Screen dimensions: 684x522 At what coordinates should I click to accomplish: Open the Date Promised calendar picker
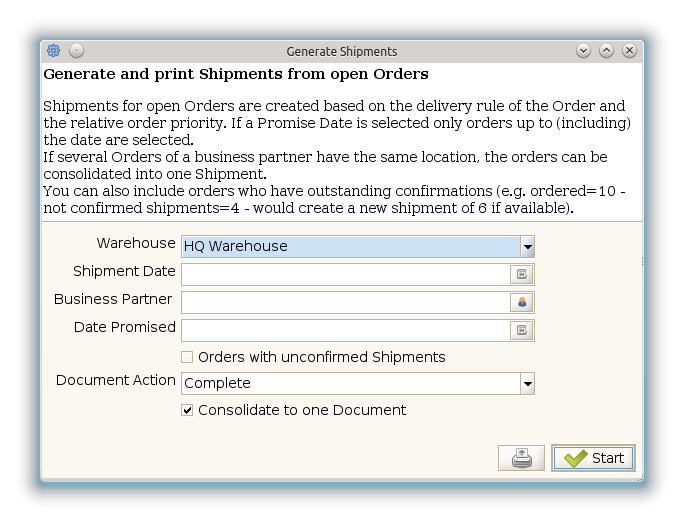click(x=522, y=330)
